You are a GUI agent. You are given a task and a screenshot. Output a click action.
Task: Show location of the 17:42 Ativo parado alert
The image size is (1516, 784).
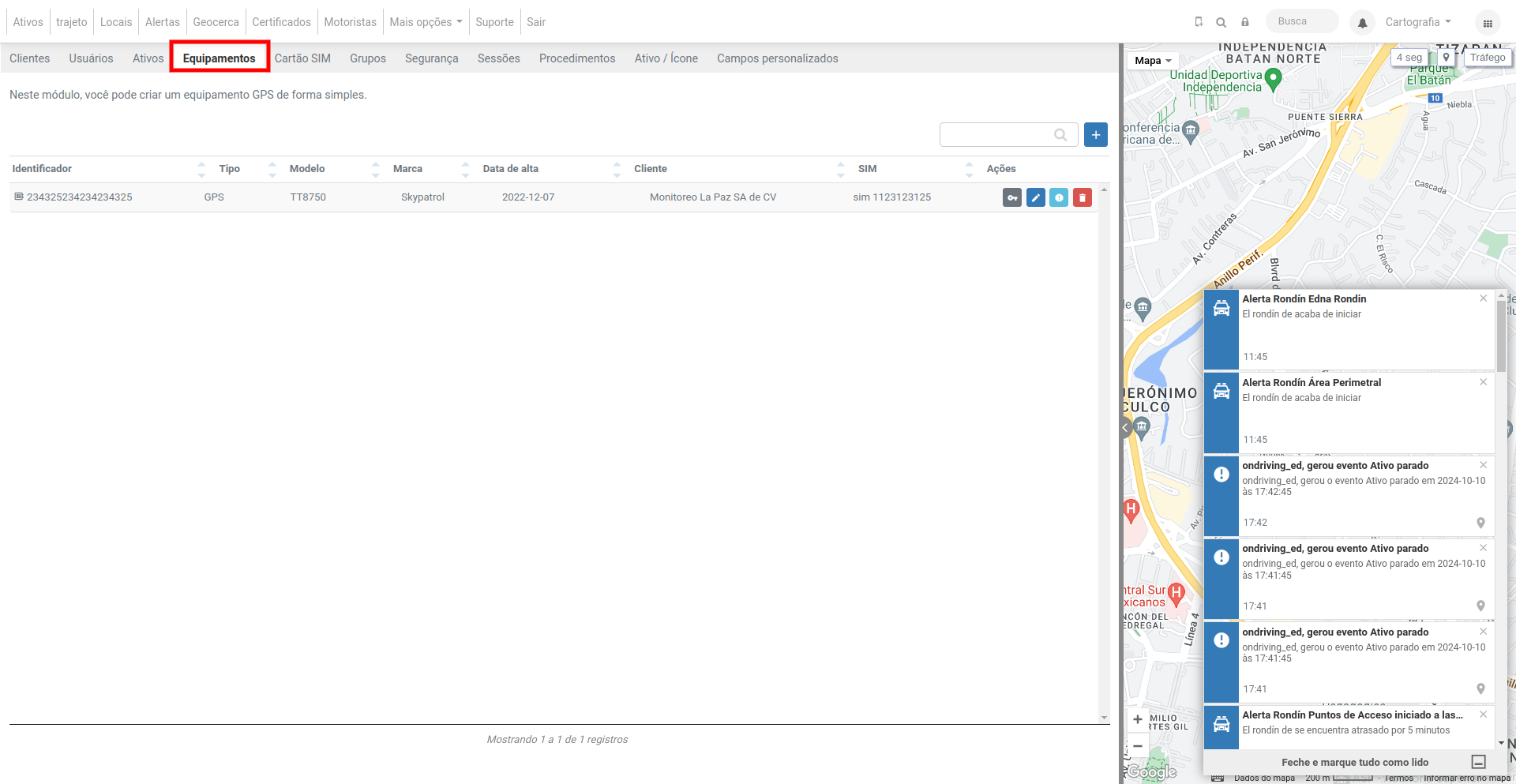[x=1480, y=523]
